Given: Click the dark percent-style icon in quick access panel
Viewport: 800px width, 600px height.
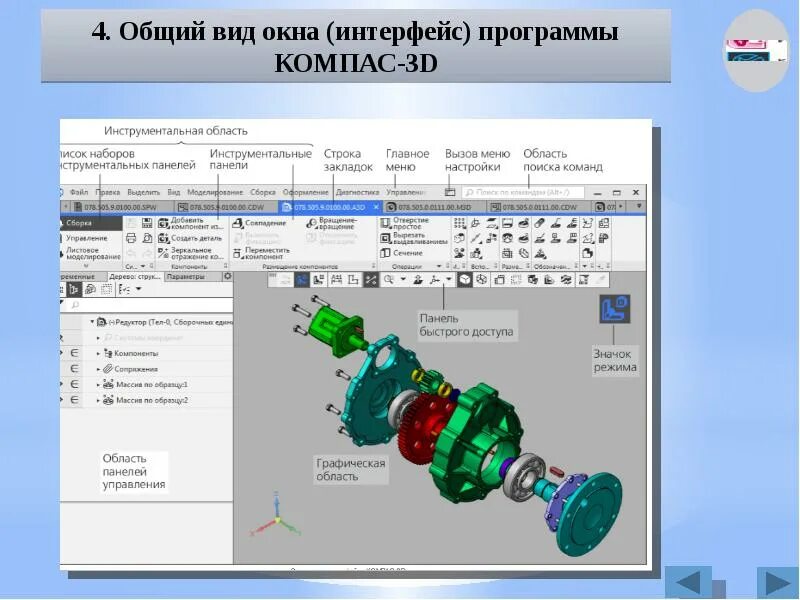Looking at the screenshot, I should (371, 280).
